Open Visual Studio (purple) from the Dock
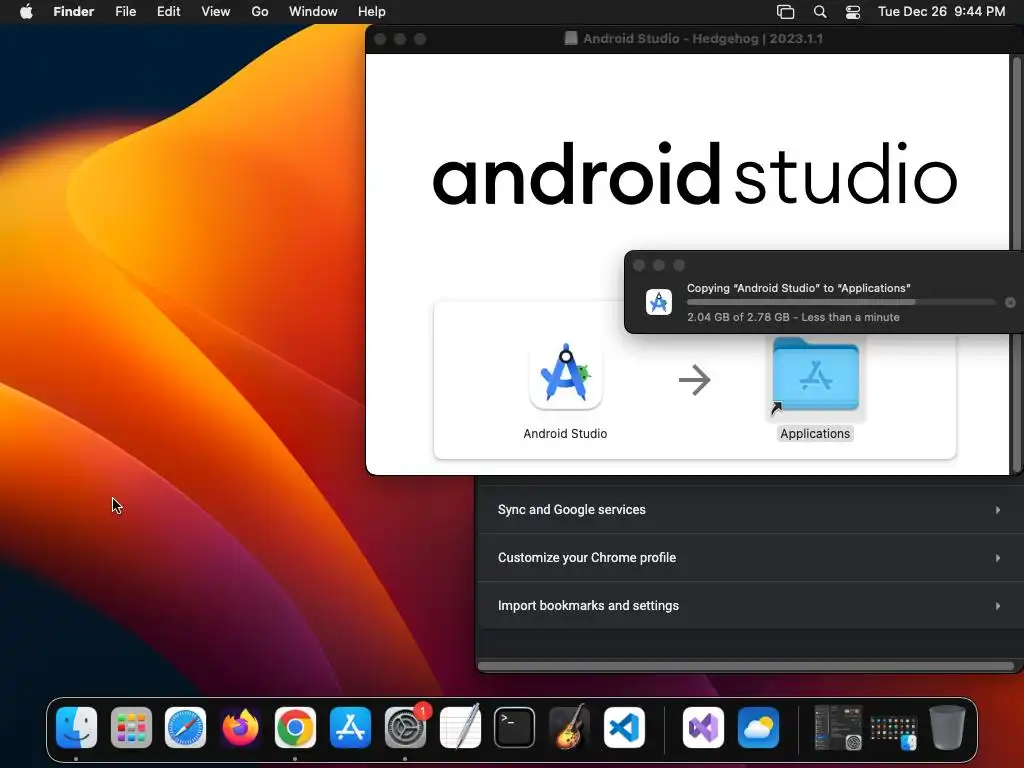Screen dimensions: 1024x768 (x=703, y=728)
